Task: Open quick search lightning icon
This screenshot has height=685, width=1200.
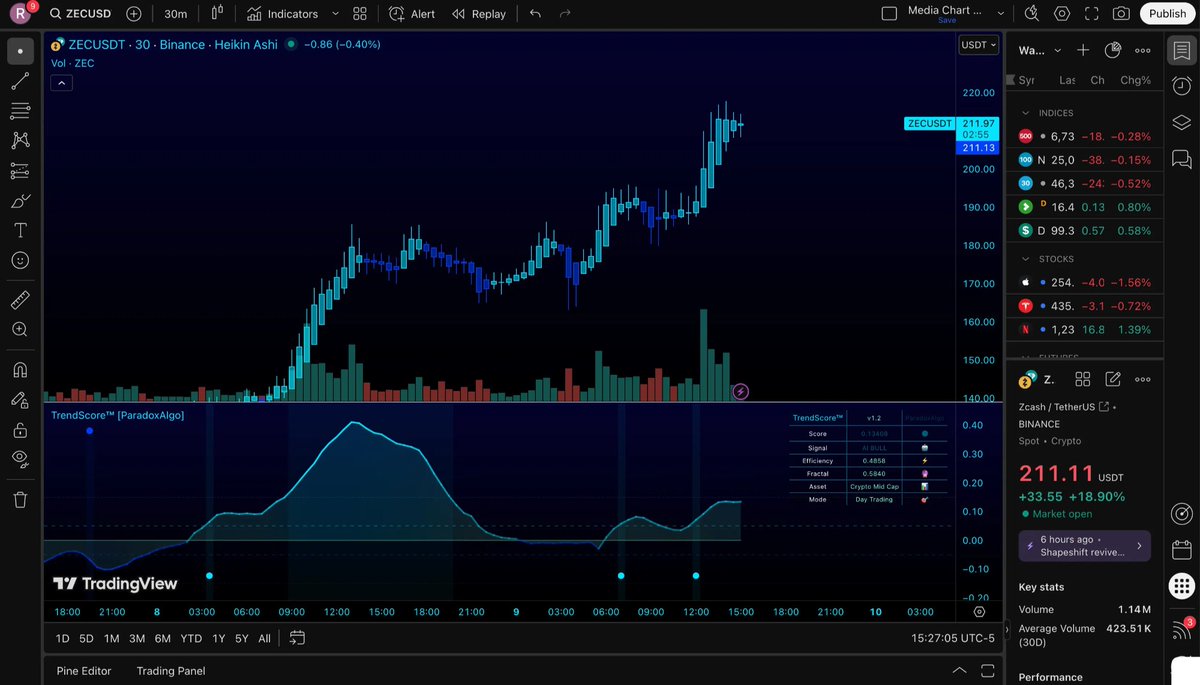Action: click(1032, 14)
